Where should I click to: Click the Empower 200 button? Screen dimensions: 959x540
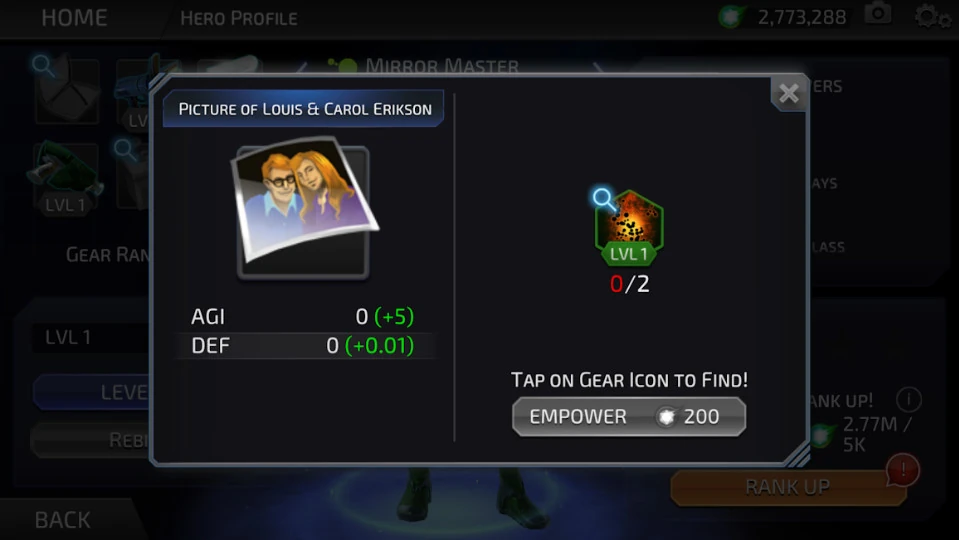pyautogui.click(x=629, y=417)
